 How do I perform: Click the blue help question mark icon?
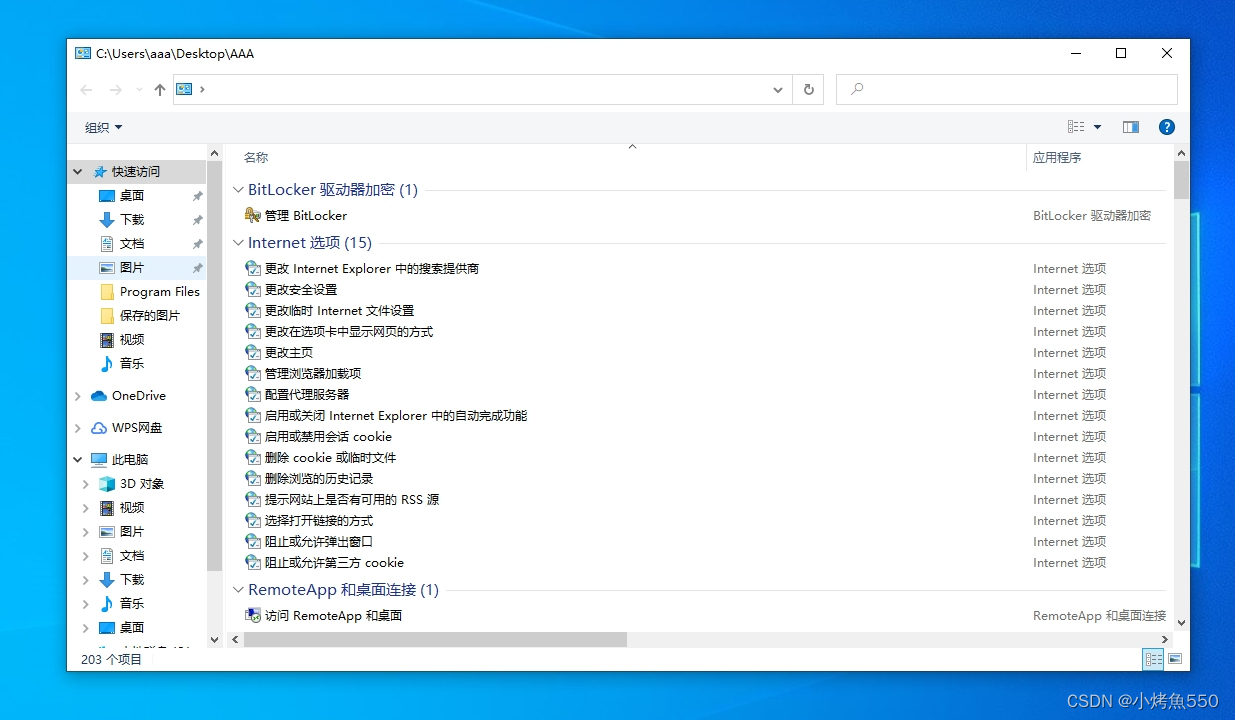pos(1166,127)
